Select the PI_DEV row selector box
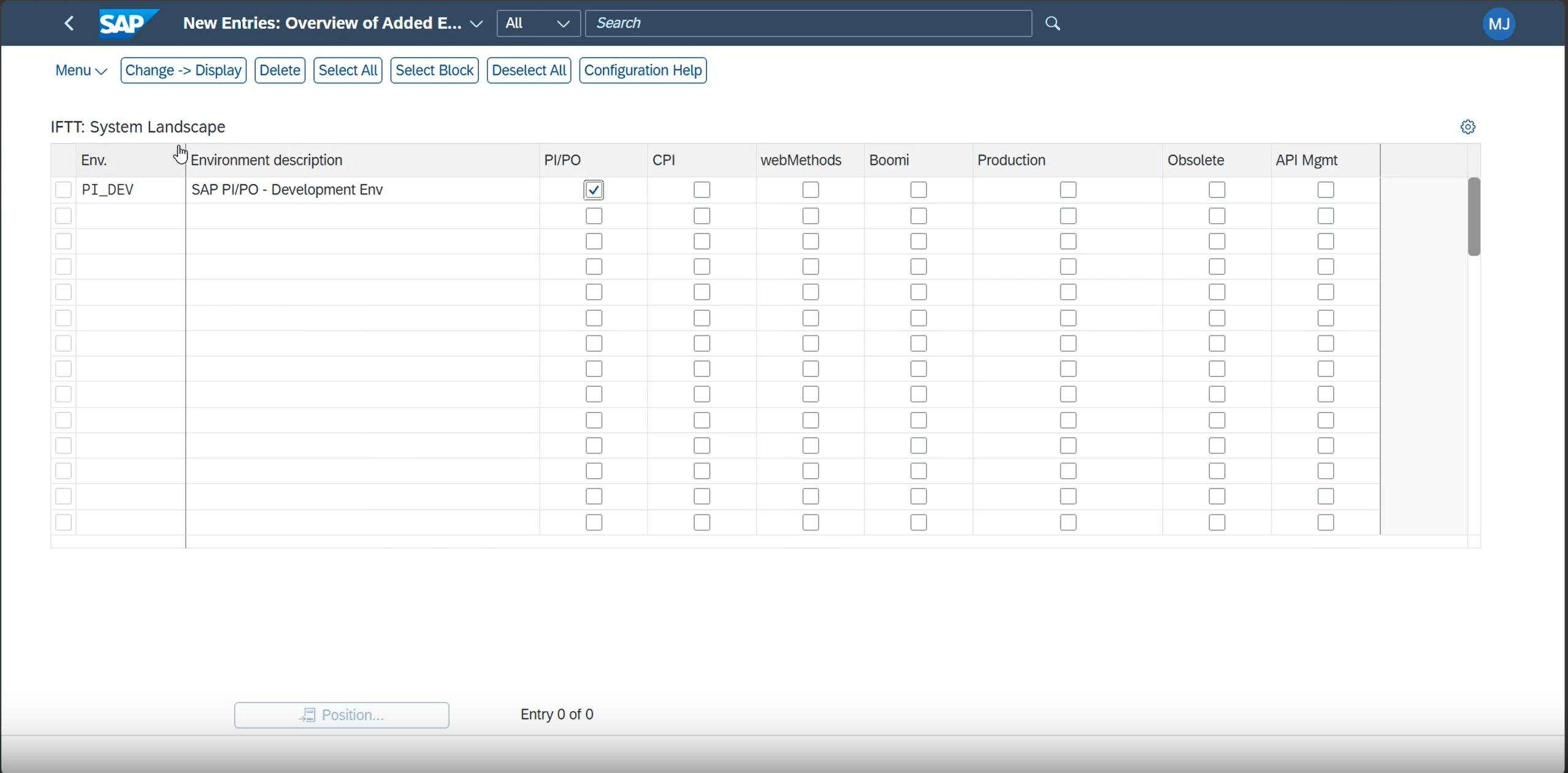The height and width of the screenshot is (773, 1568). click(63, 190)
